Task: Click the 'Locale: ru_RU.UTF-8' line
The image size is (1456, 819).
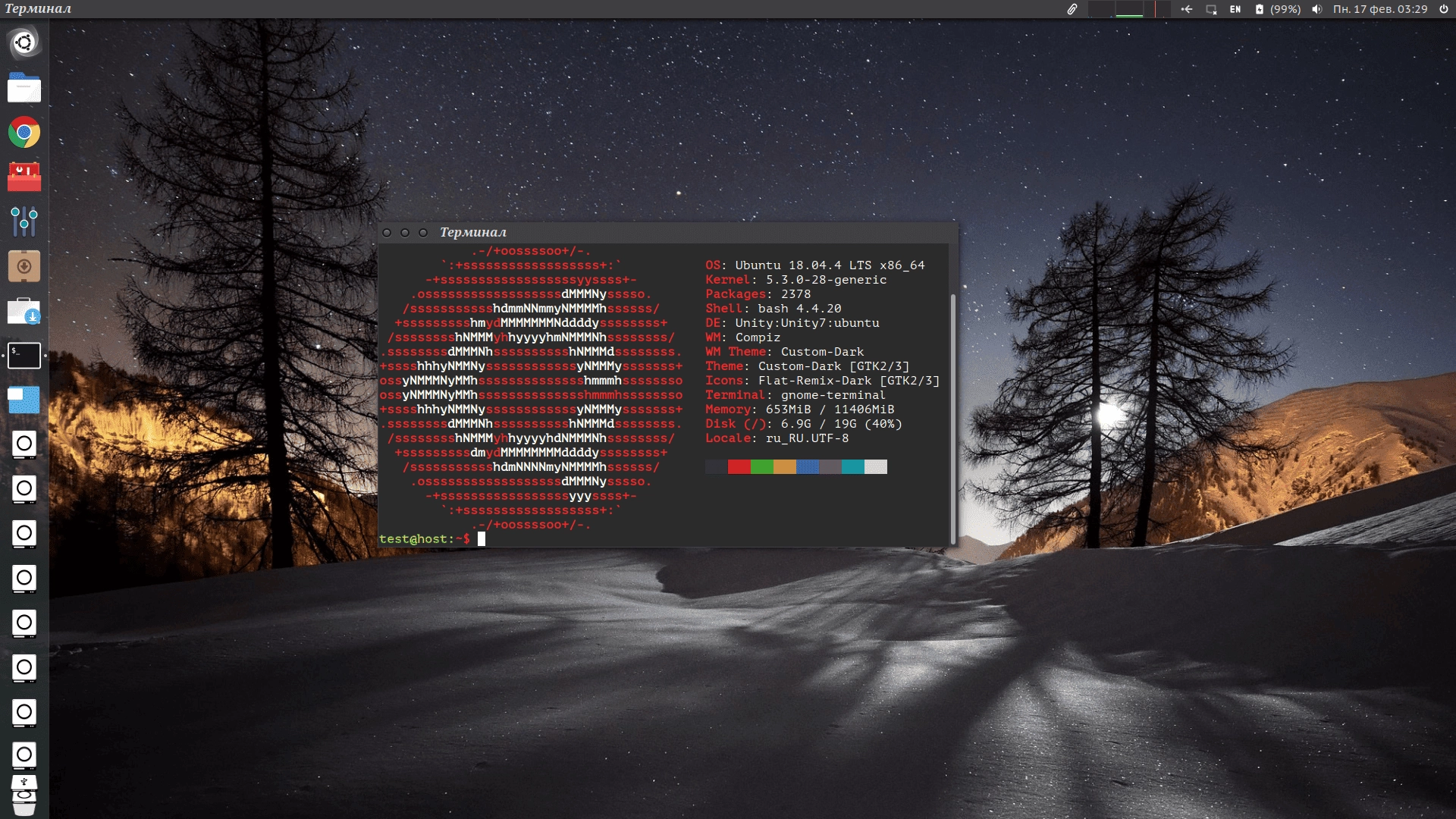Action: pyautogui.click(x=777, y=438)
